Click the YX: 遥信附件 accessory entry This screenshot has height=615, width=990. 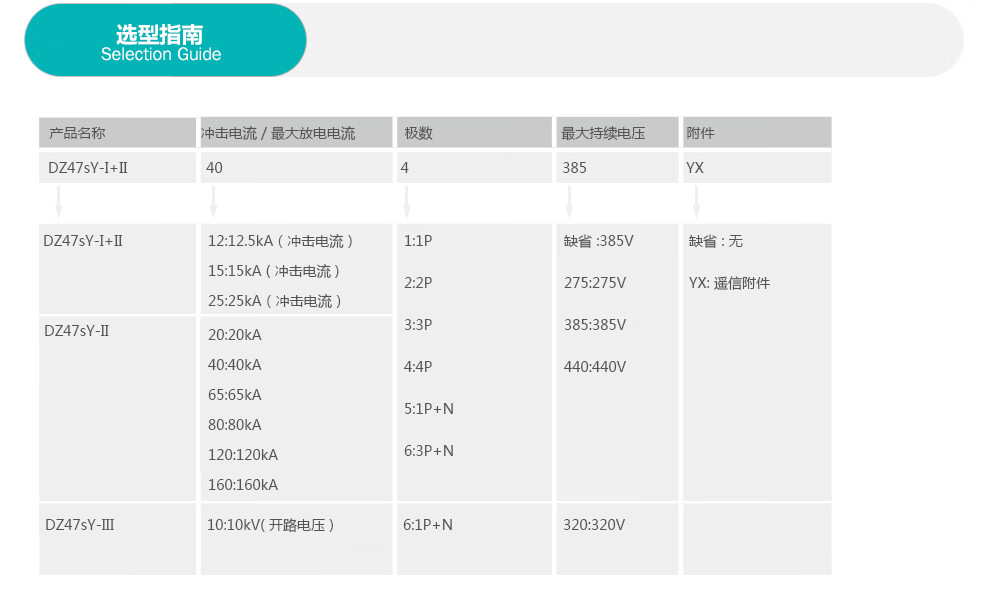point(729,283)
